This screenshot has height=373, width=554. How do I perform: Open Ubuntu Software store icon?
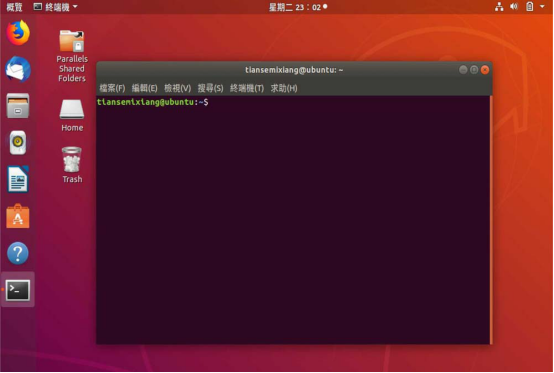point(18,216)
